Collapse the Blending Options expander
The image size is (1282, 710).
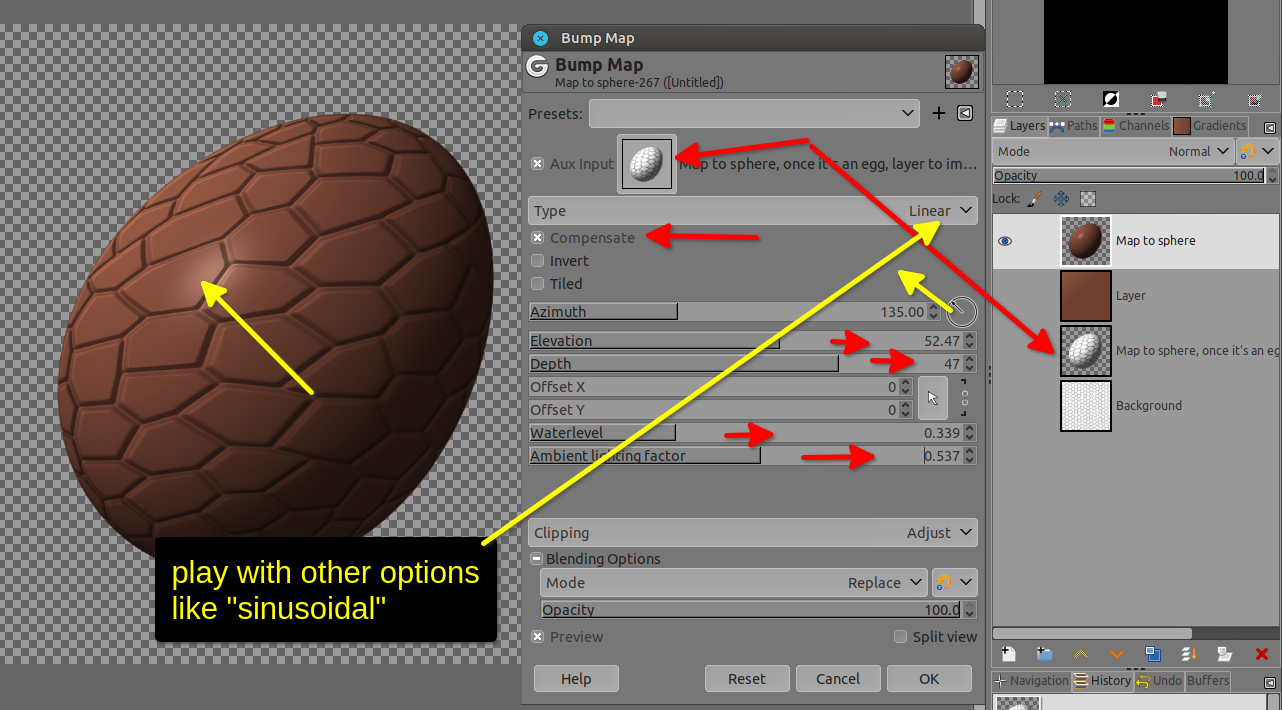pos(537,559)
